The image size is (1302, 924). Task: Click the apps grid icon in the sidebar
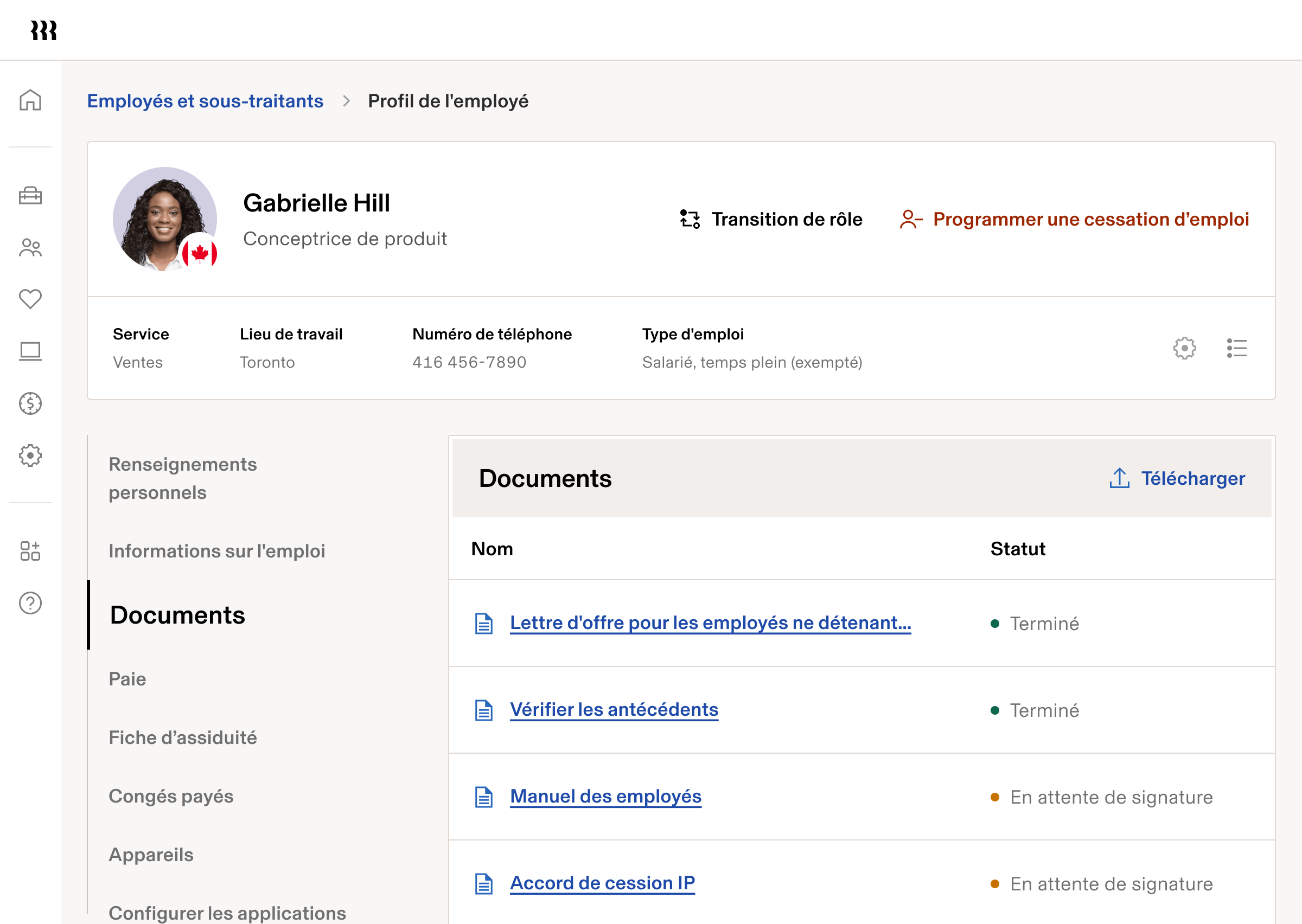(30, 551)
